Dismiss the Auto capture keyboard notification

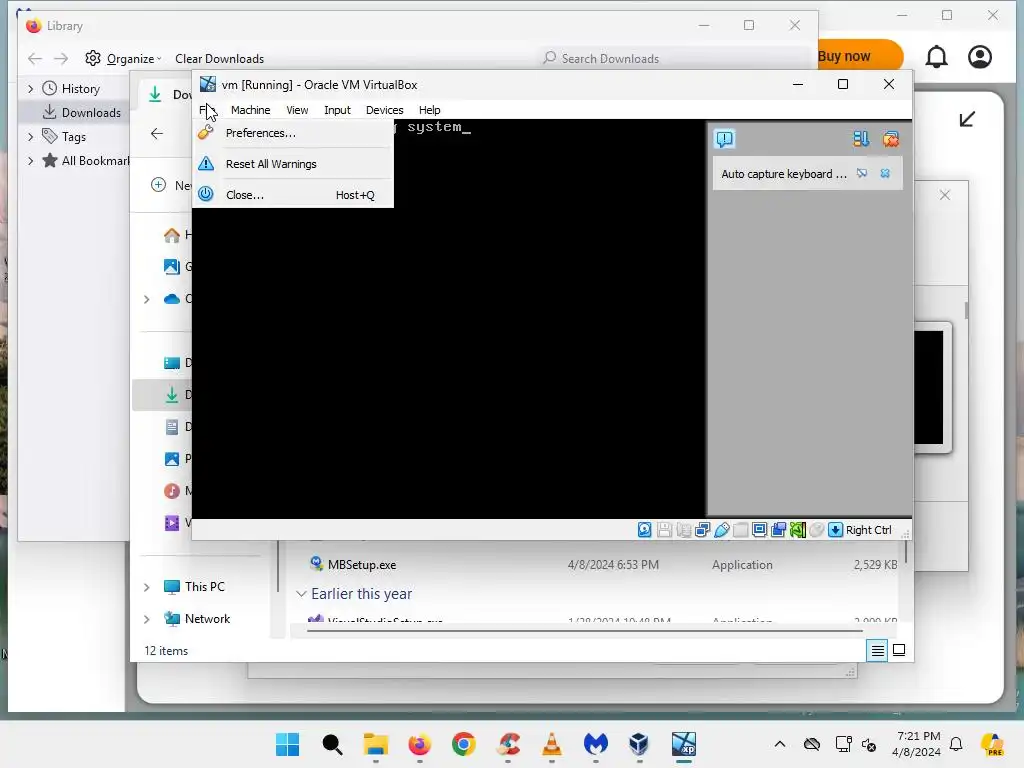pyautogui.click(x=885, y=174)
